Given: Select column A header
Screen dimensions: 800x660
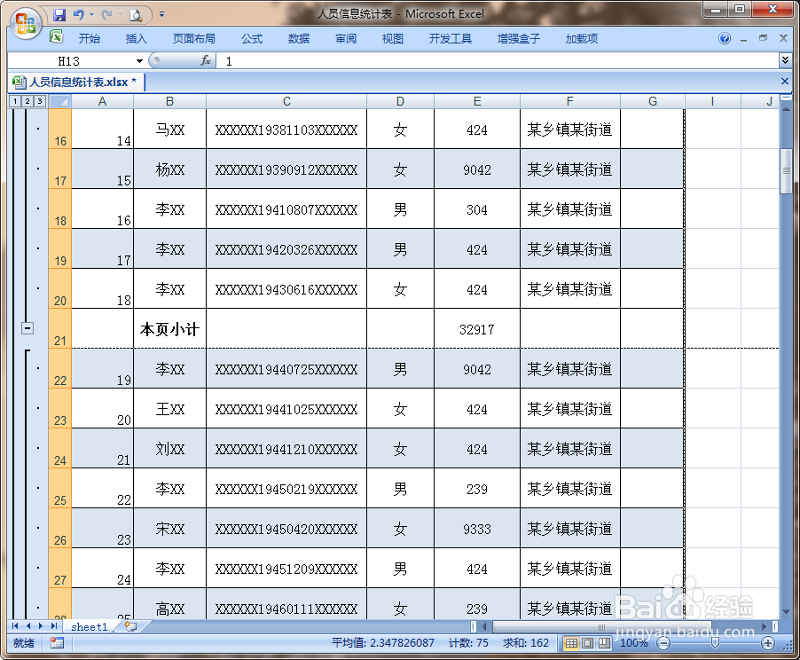Looking at the screenshot, I should pyautogui.click(x=103, y=101).
